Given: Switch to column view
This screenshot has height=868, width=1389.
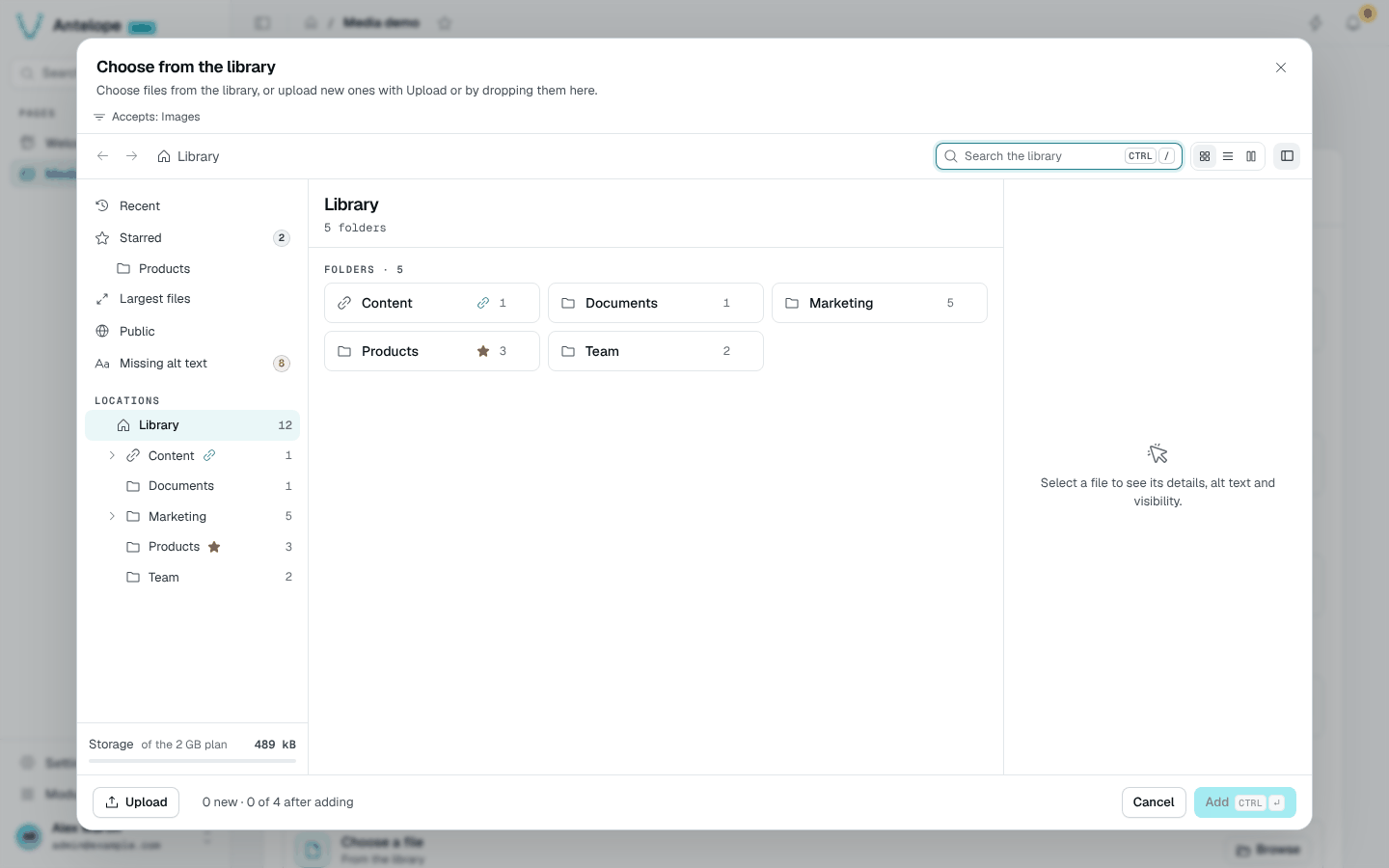Looking at the screenshot, I should (1251, 156).
